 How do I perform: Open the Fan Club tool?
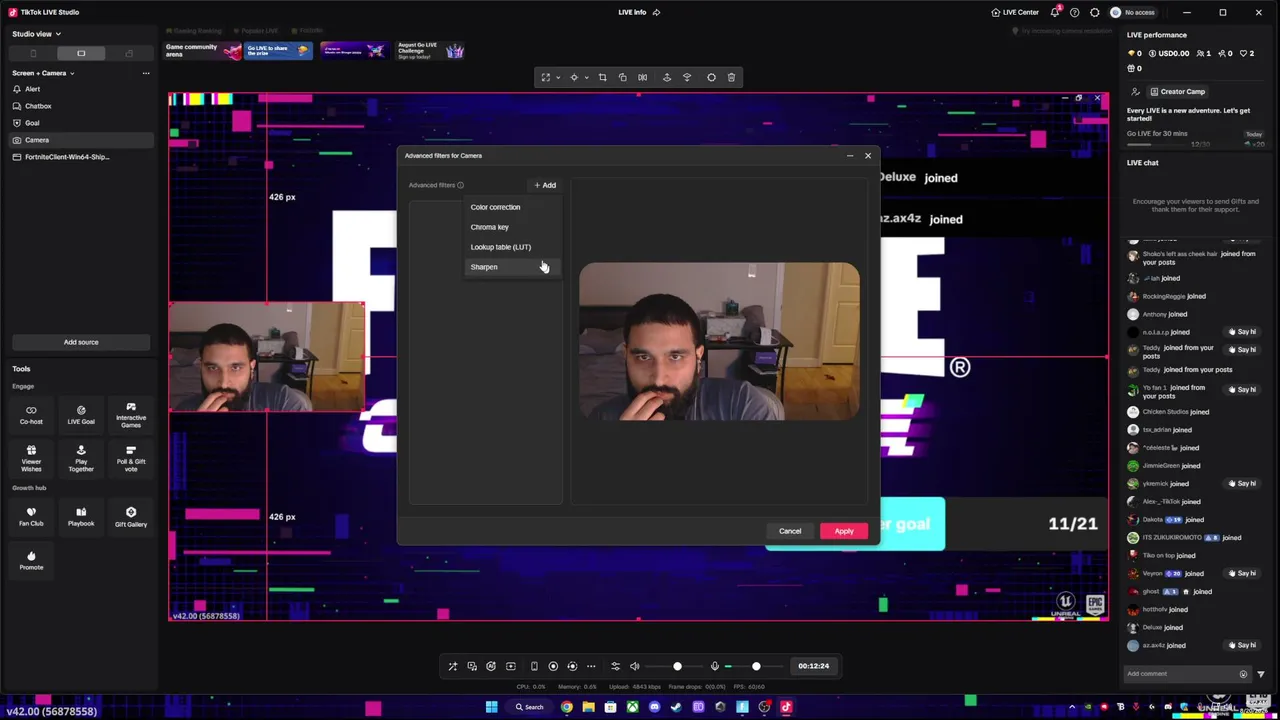point(31,517)
